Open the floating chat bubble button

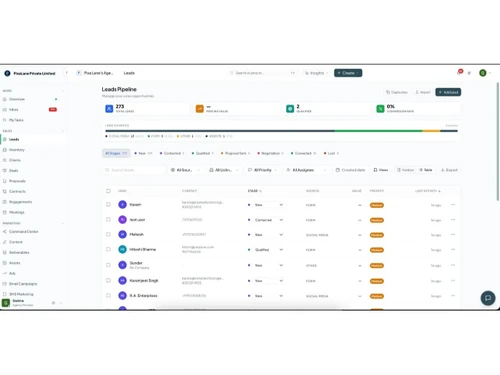pos(488,298)
